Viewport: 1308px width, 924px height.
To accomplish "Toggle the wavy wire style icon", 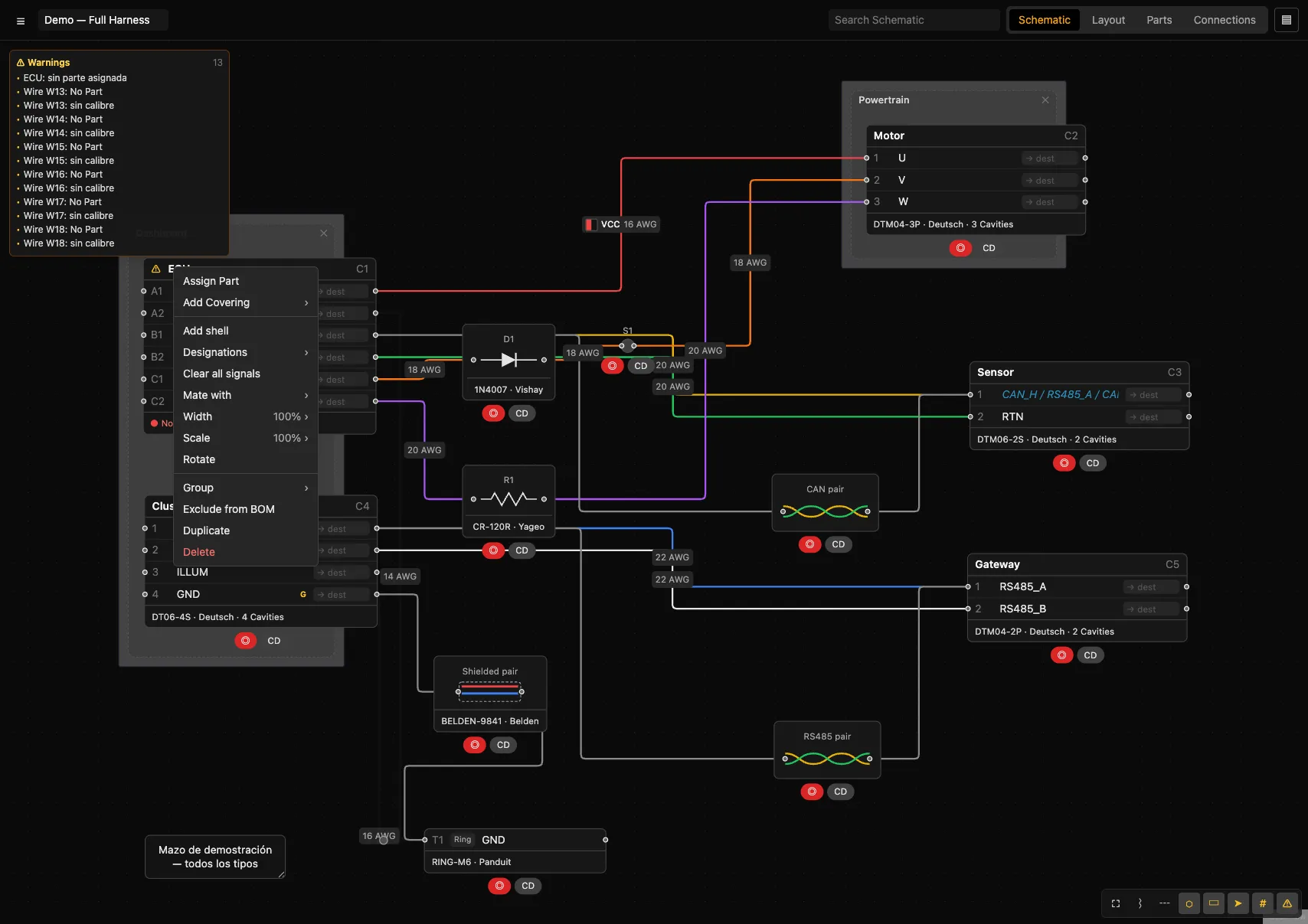I will pos(1140,903).
